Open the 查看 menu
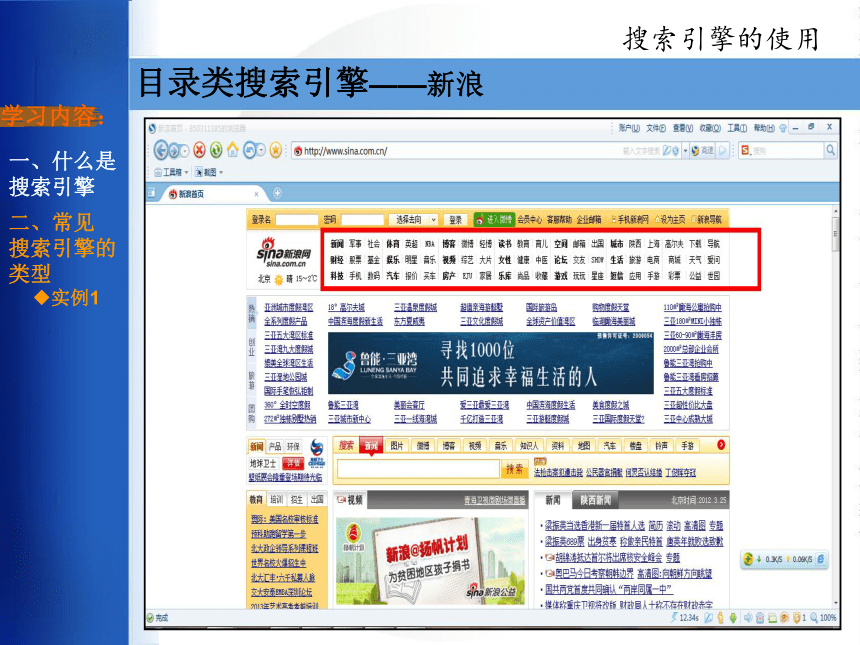This screenshot has height=645, width=860. [x=683, y=128]
